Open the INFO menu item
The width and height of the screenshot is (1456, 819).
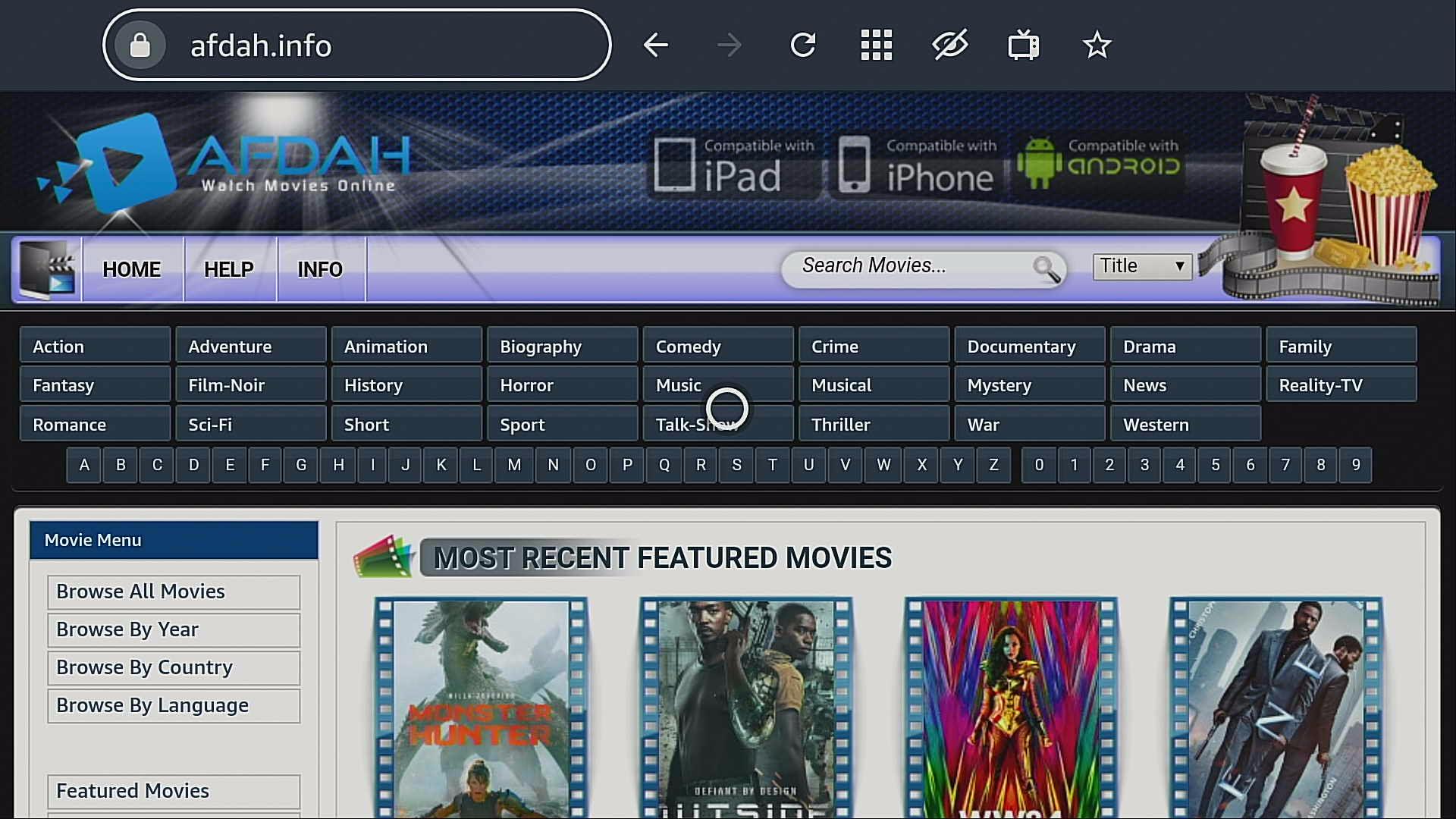pos(320,270)
